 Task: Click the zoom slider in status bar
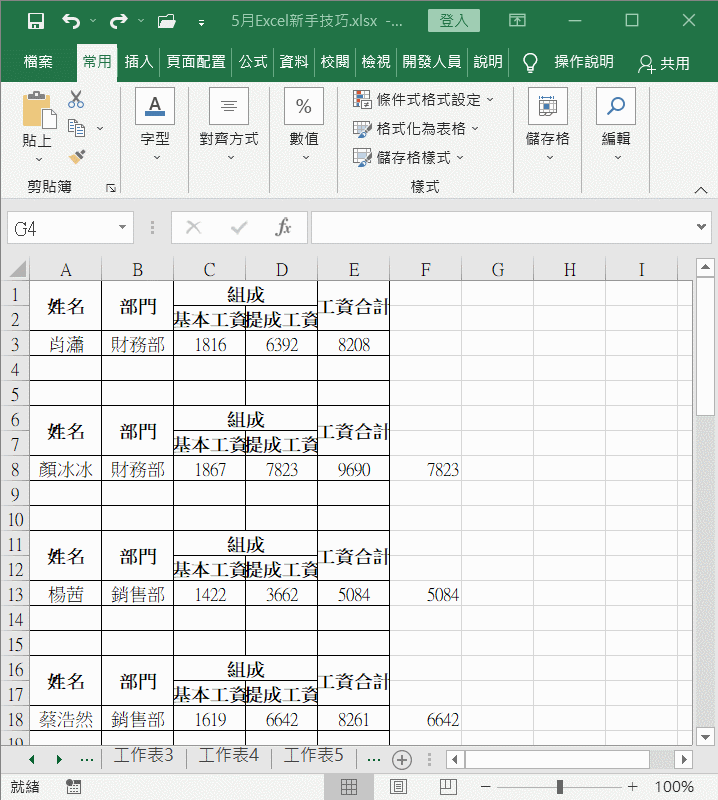559,787
